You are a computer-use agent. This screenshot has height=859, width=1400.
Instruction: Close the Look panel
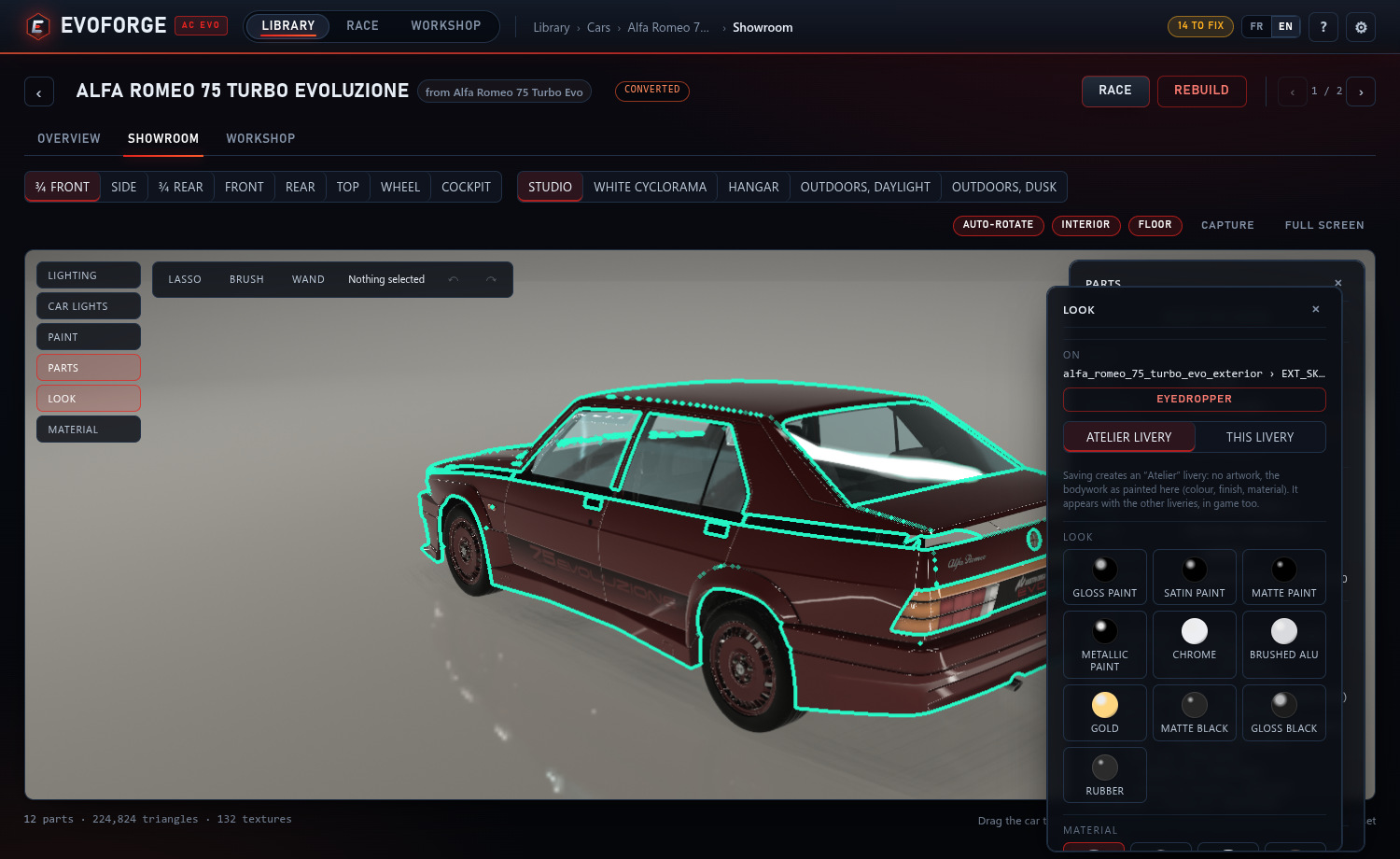(x=1316, y=309)
